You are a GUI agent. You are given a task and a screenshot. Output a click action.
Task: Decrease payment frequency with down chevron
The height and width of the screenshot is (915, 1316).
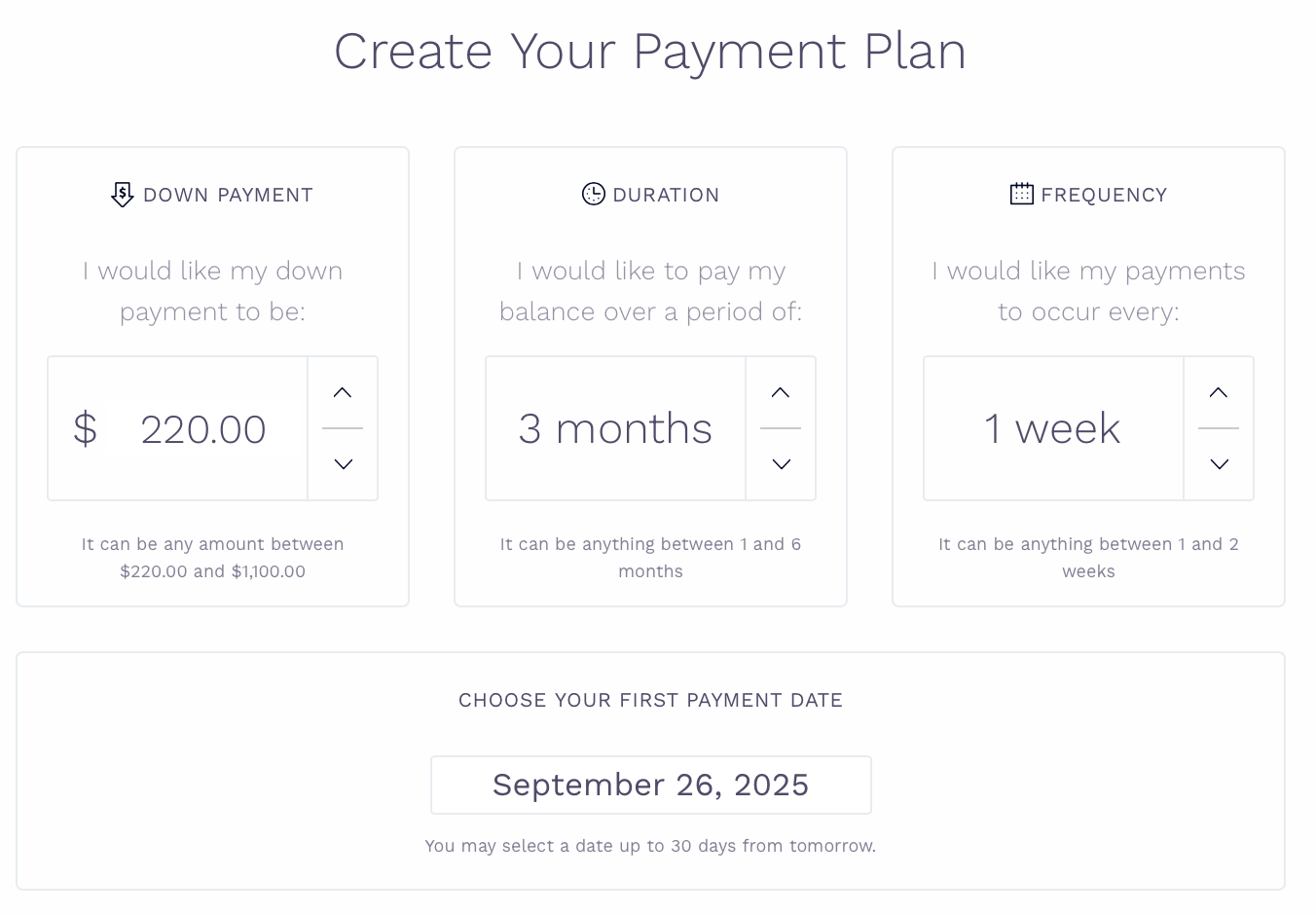(x=1219, y=464)
